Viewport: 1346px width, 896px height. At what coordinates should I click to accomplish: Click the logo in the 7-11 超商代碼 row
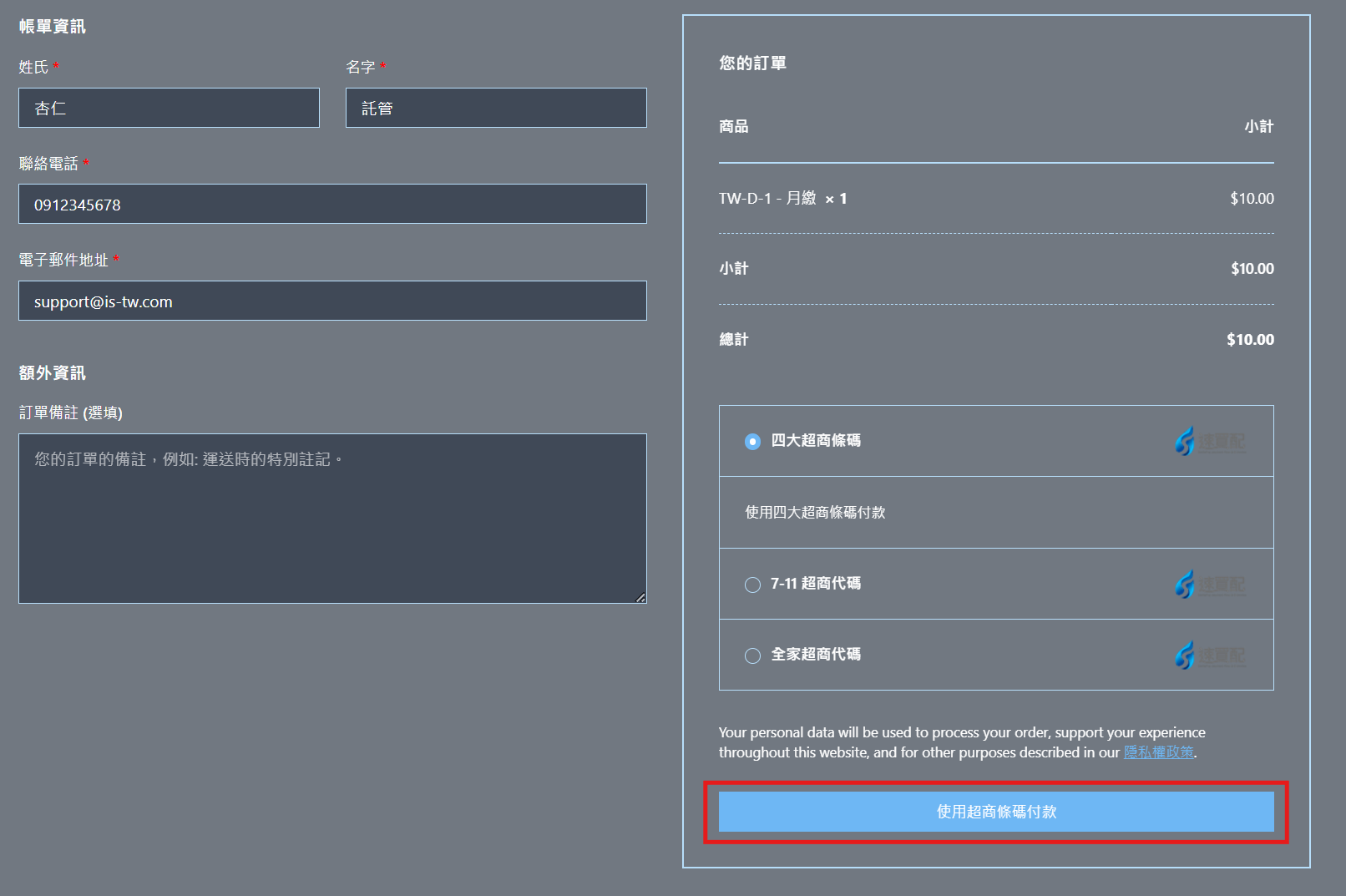1210,585
